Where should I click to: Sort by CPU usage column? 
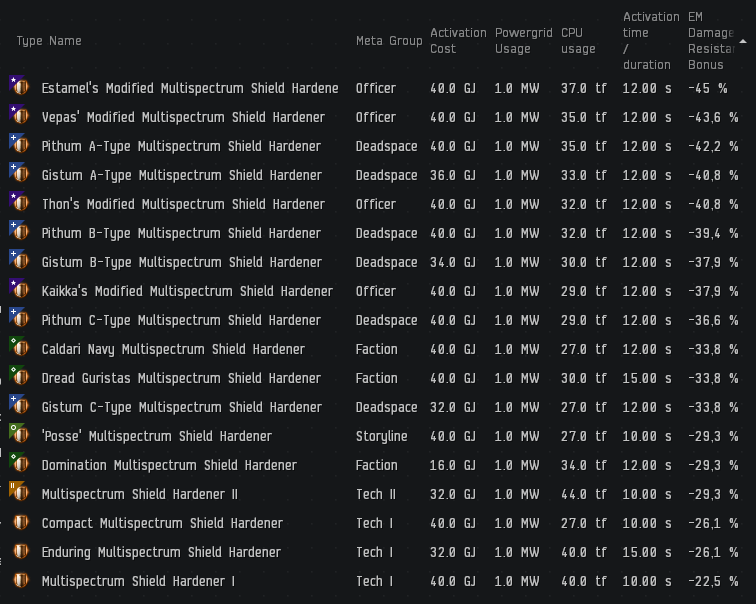(578, 41)
